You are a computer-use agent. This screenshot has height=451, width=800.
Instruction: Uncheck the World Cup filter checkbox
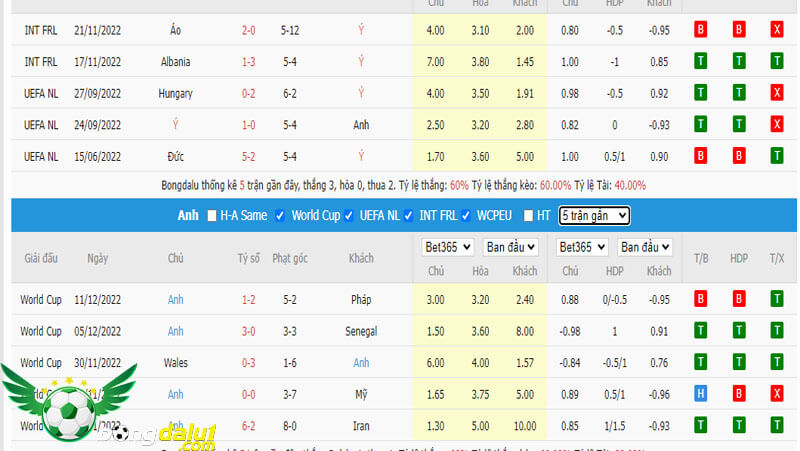coord(280,216)
